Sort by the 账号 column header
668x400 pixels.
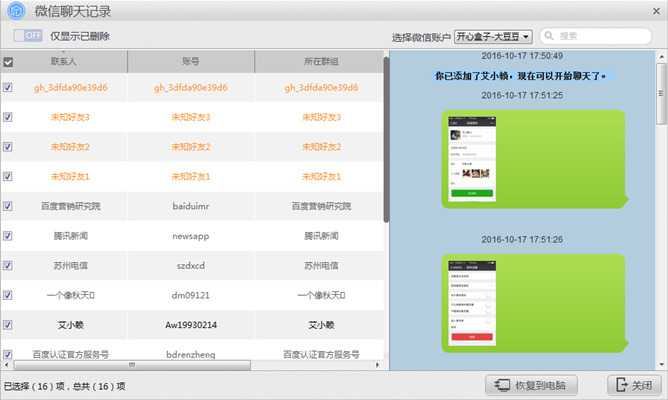point(191,62)
